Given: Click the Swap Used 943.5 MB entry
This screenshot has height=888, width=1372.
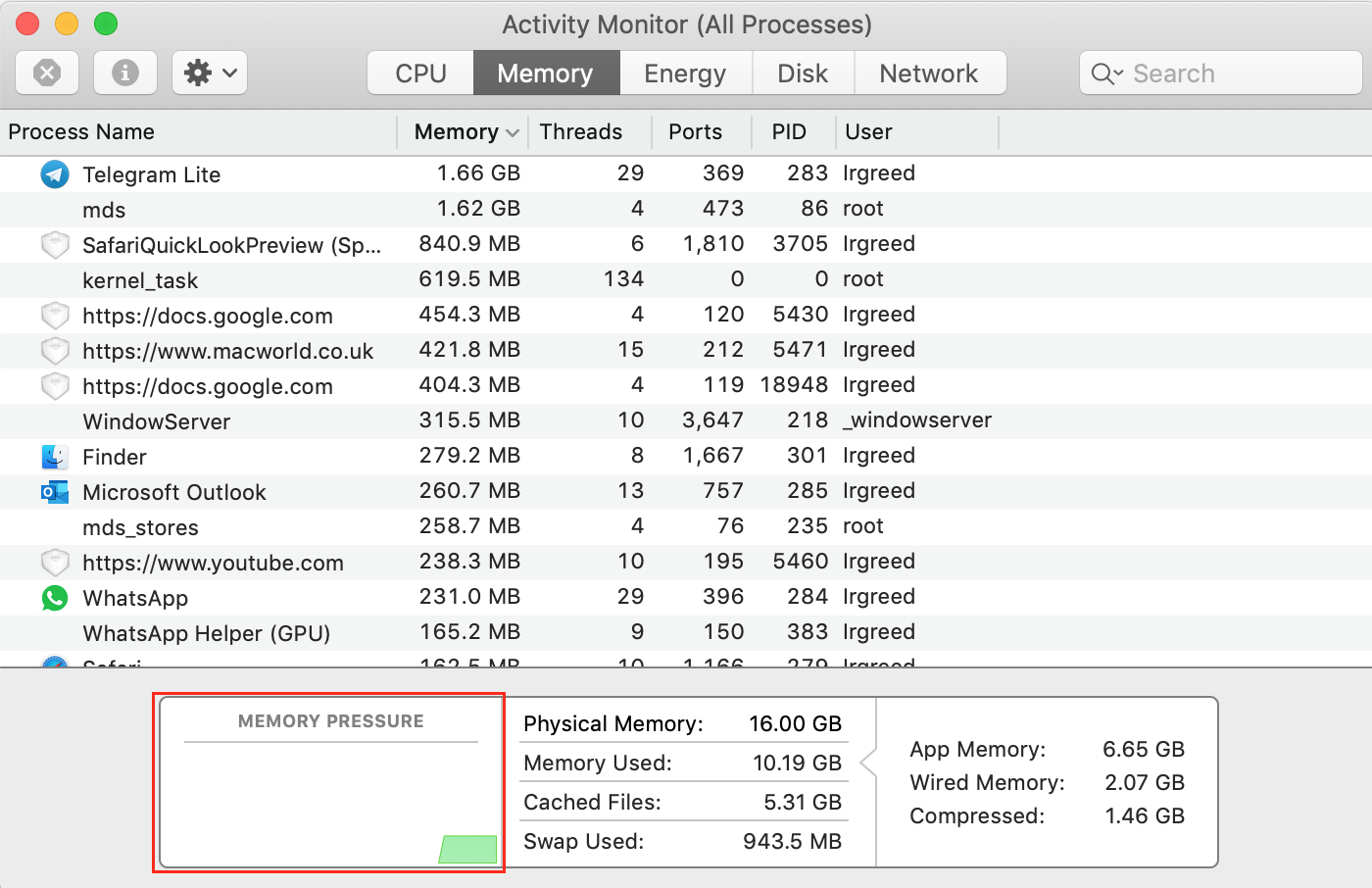Looking at the screenshot, I should [683, 841].
